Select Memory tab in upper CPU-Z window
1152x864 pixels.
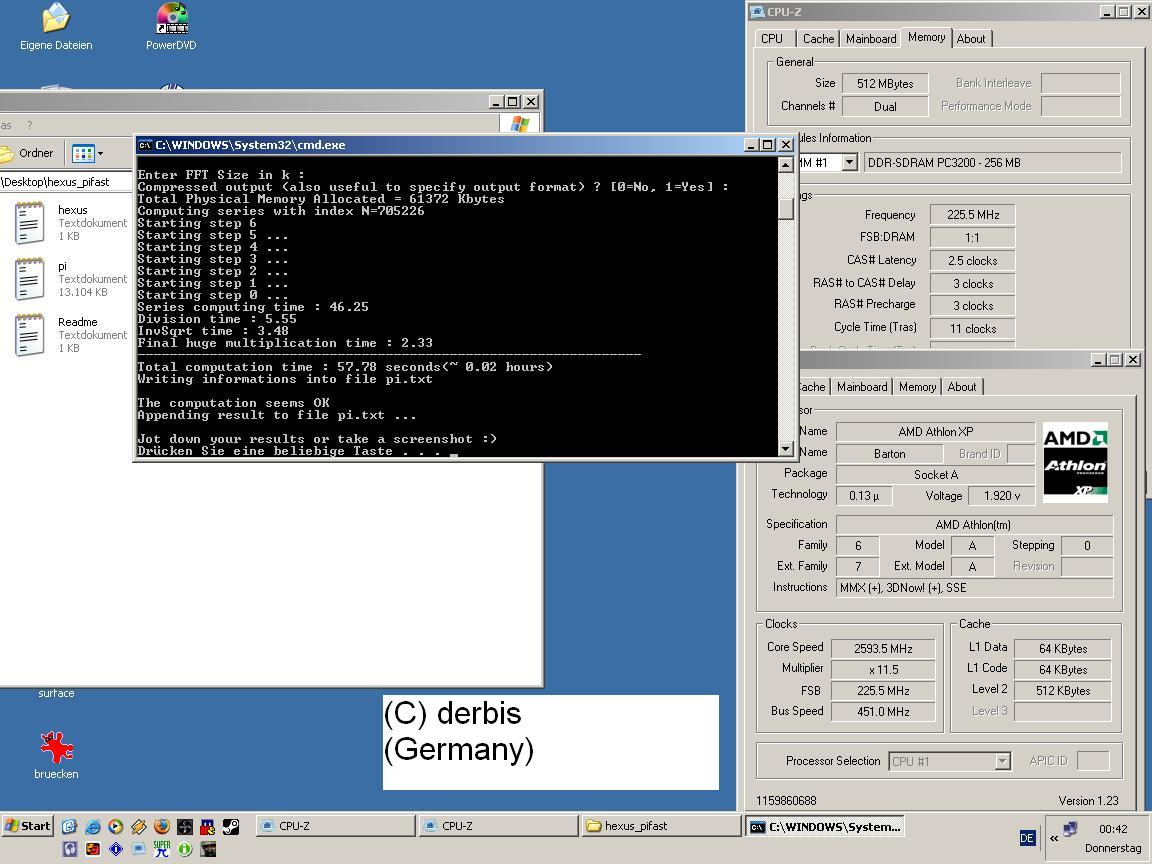tap(926, 37)
